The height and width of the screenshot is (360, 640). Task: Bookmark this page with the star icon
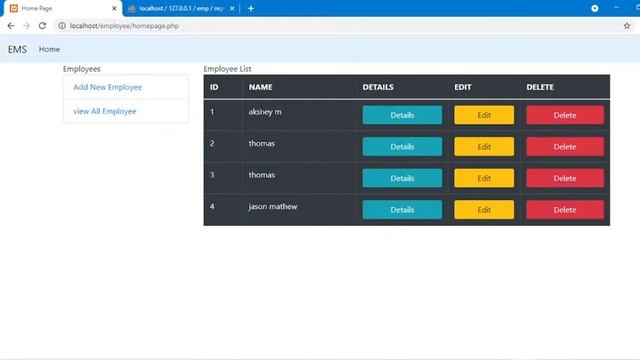627,26
